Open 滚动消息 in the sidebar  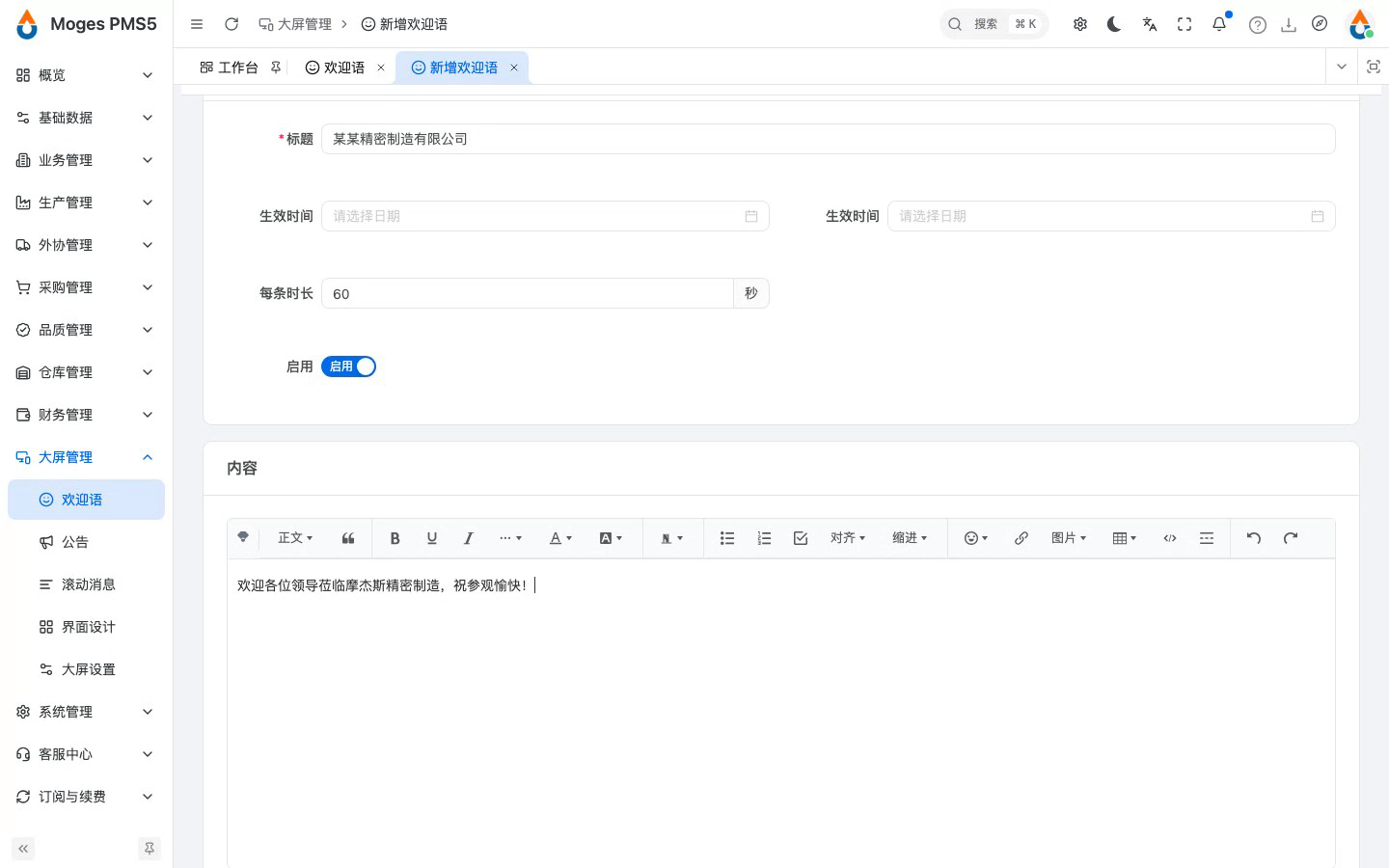pyautogui.click(x=86, y=584)
